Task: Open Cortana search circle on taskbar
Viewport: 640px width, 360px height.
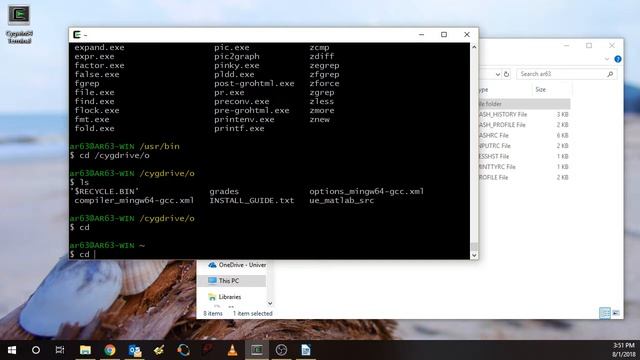Action: click(36, 350)
